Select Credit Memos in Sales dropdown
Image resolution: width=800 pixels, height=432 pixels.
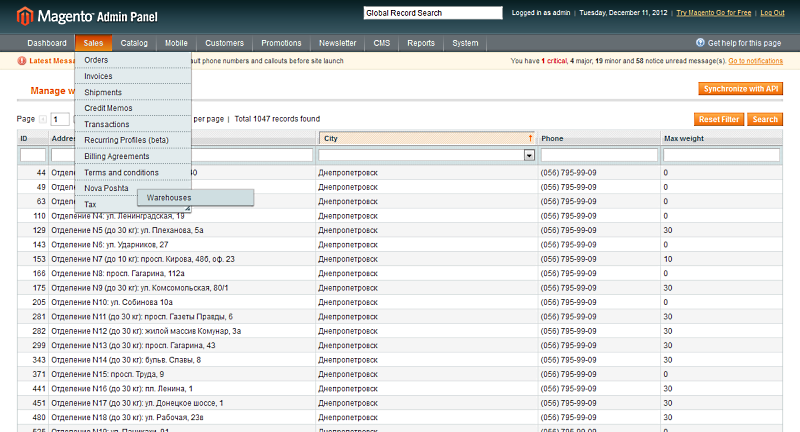[133, 108]
